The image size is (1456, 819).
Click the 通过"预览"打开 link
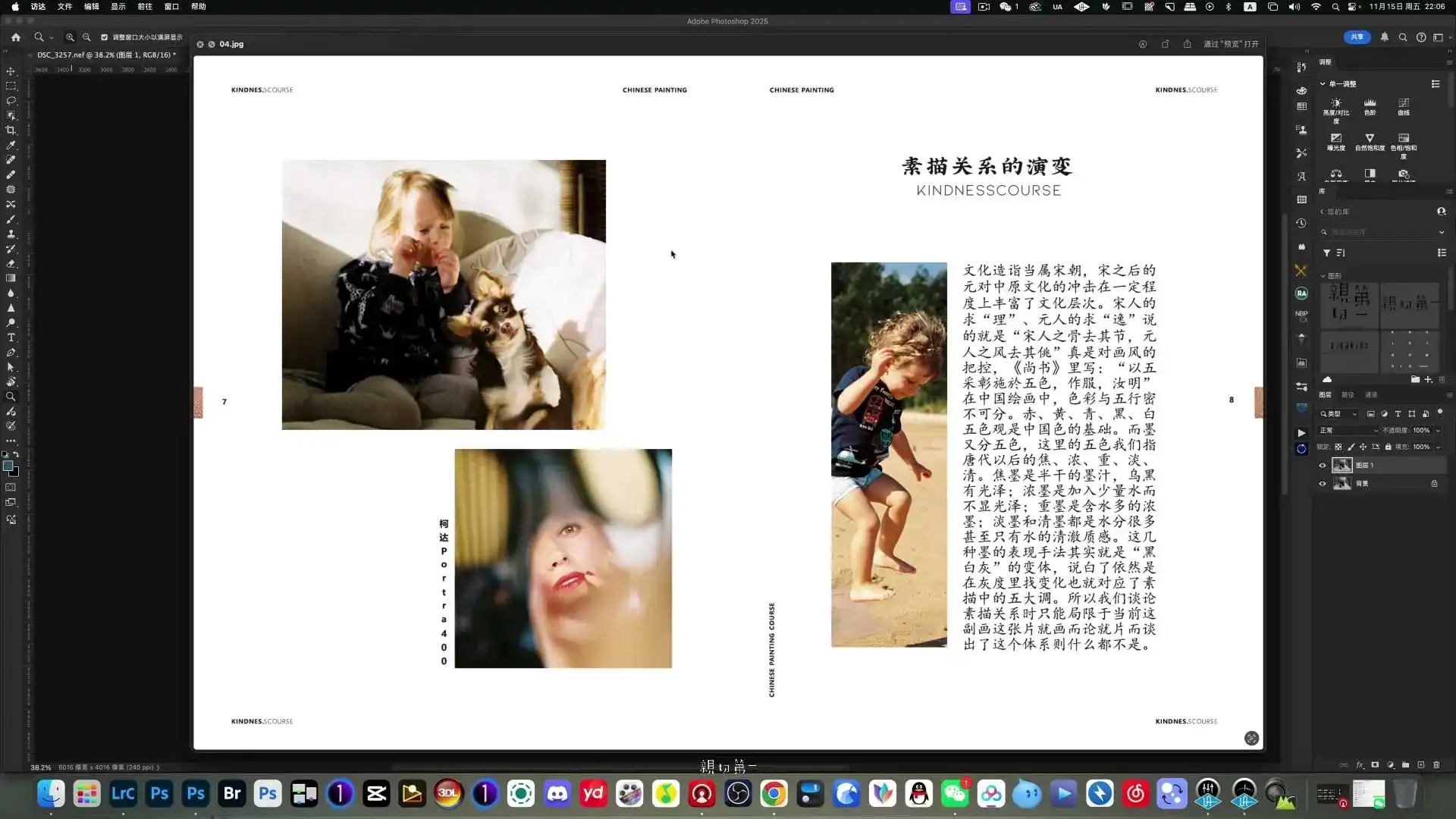pyautogui.click(x=1230, y=44)
